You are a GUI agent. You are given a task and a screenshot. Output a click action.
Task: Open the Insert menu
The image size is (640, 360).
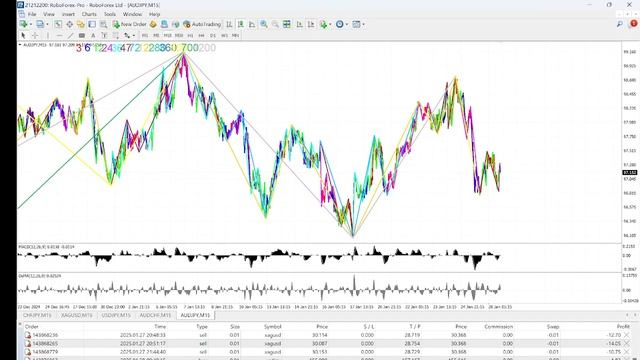tap(68, 14)
